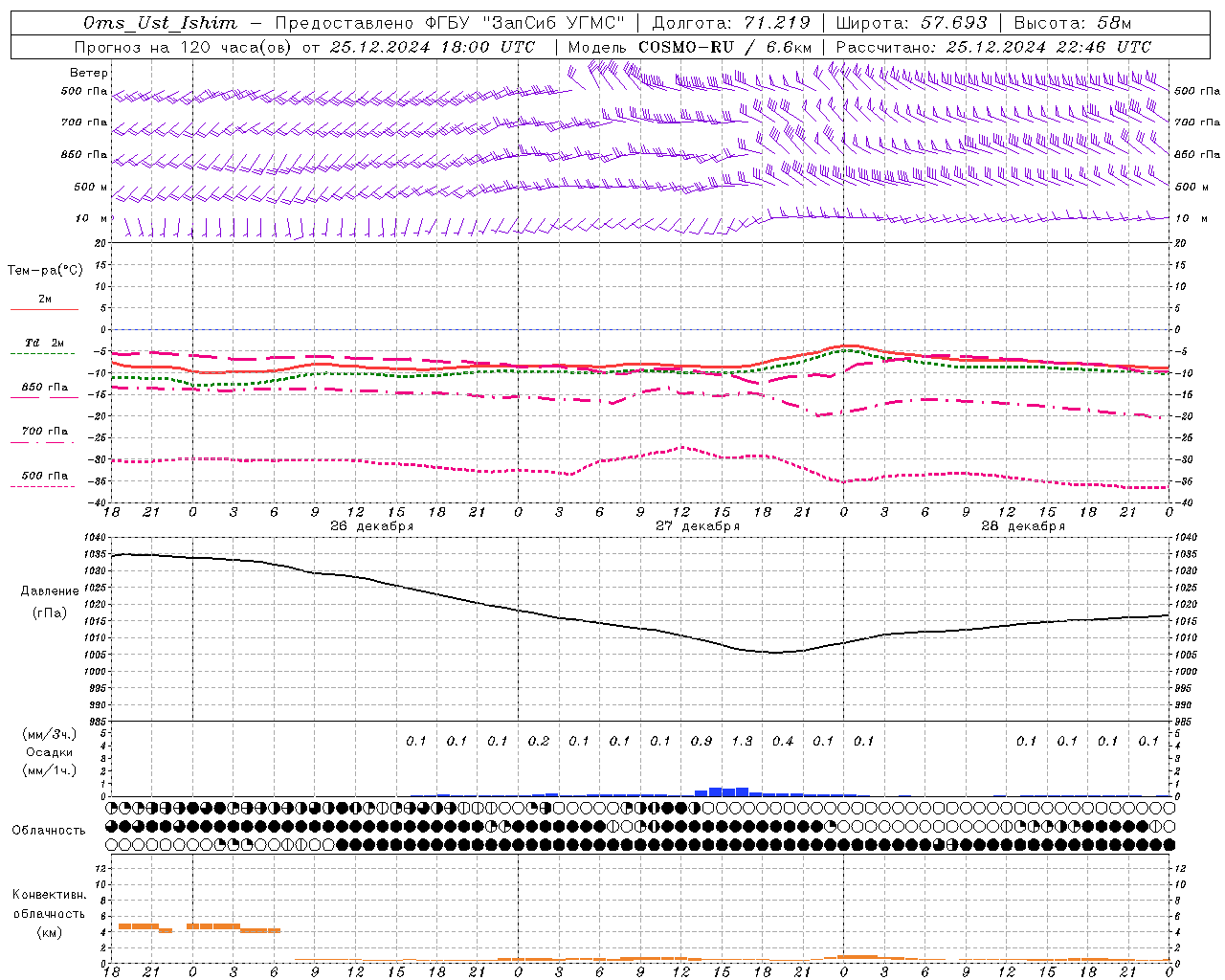Select the text 'Предоставлено ФГБУ "ЗапСиб УГМС"'

click(x=450, y=23)
